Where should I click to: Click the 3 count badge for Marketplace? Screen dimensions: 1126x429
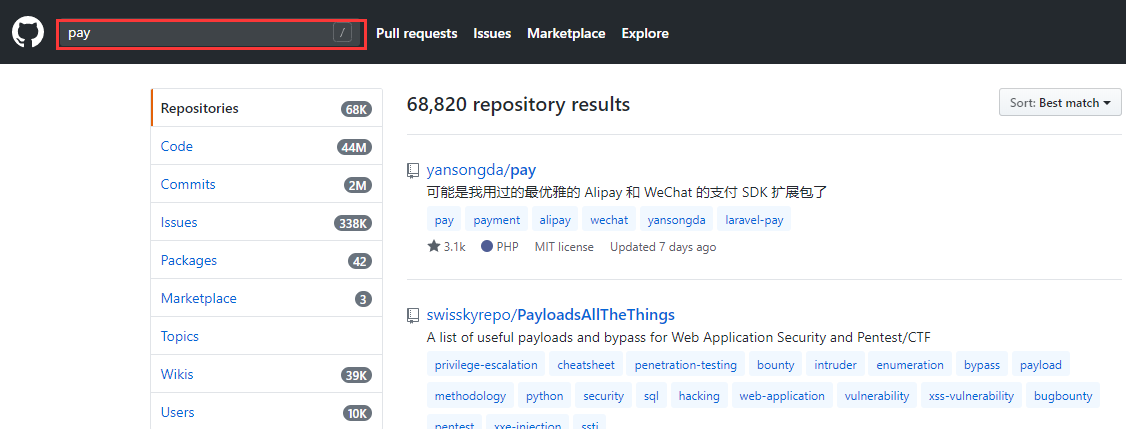363,299
